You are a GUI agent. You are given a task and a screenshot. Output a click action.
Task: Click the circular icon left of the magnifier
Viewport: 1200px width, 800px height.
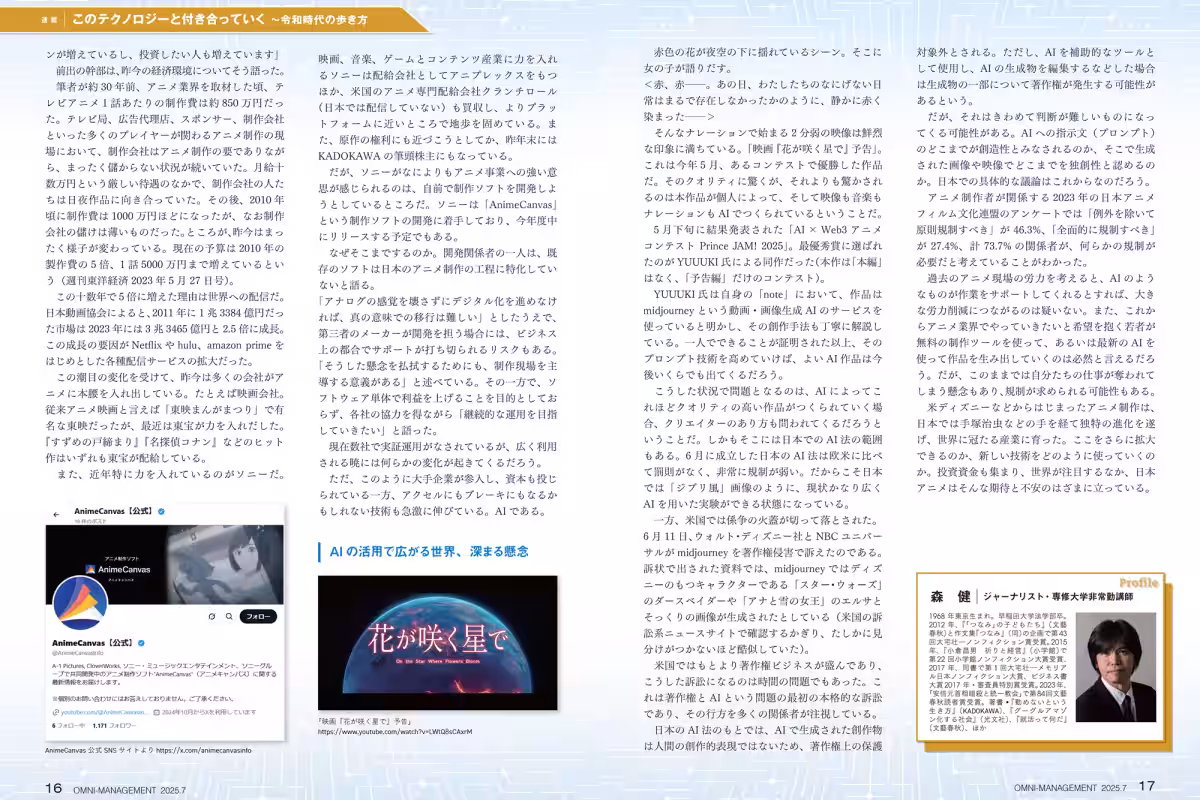(213, 616)
